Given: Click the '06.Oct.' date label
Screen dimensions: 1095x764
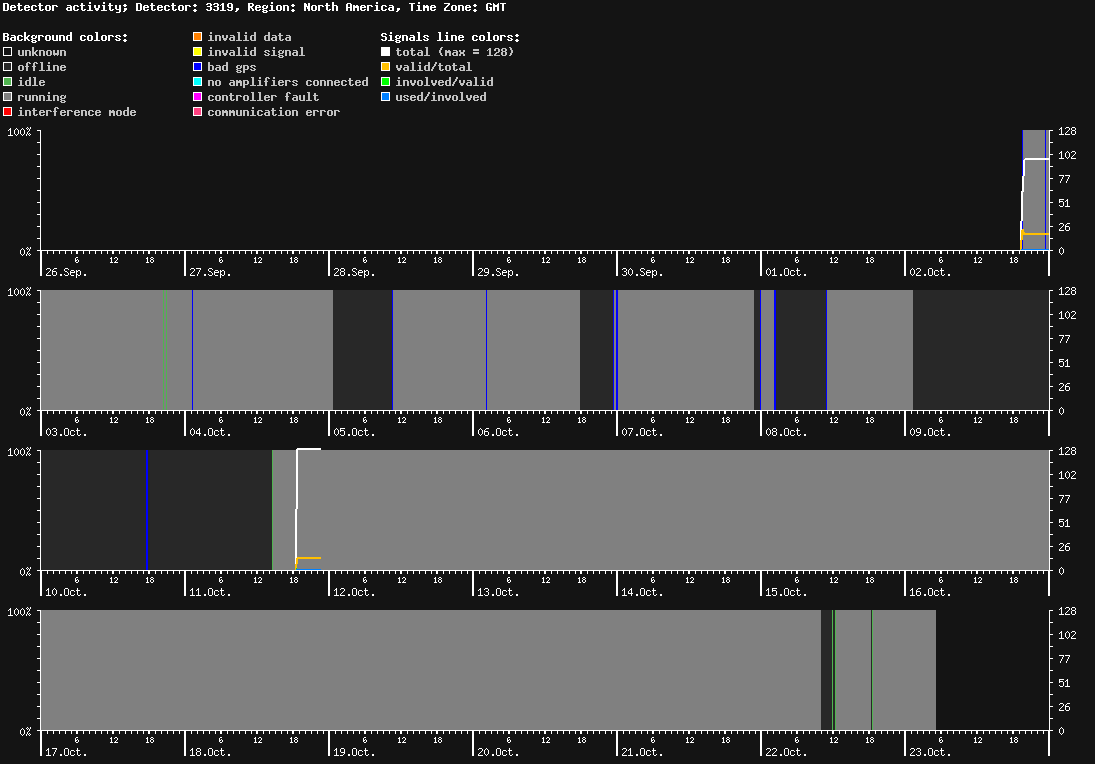Looking at the screenshot, I should click(499, 432).
